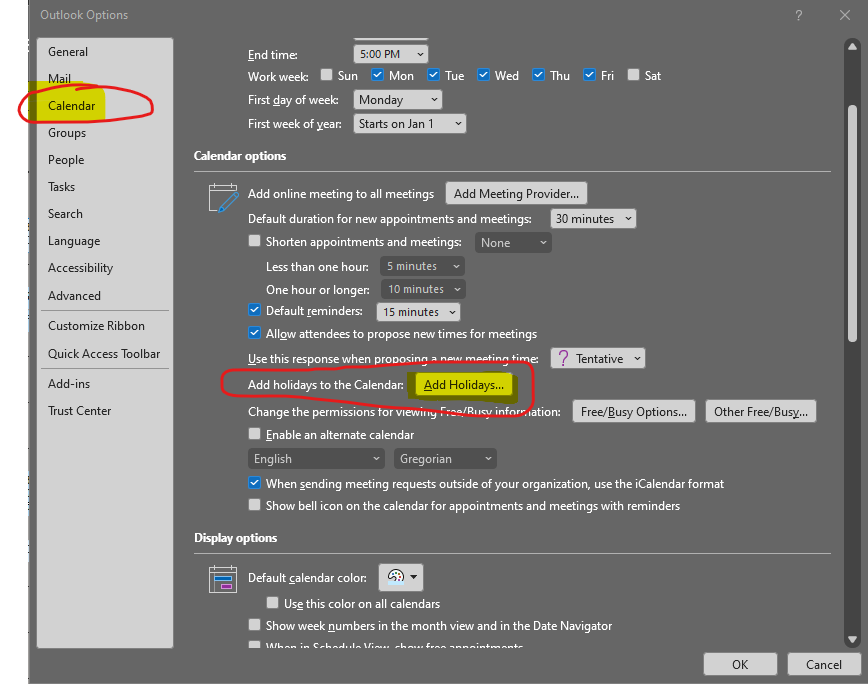Select Accessibility in options sidebar
The image size is (868, 684).
tap(80, 268)
